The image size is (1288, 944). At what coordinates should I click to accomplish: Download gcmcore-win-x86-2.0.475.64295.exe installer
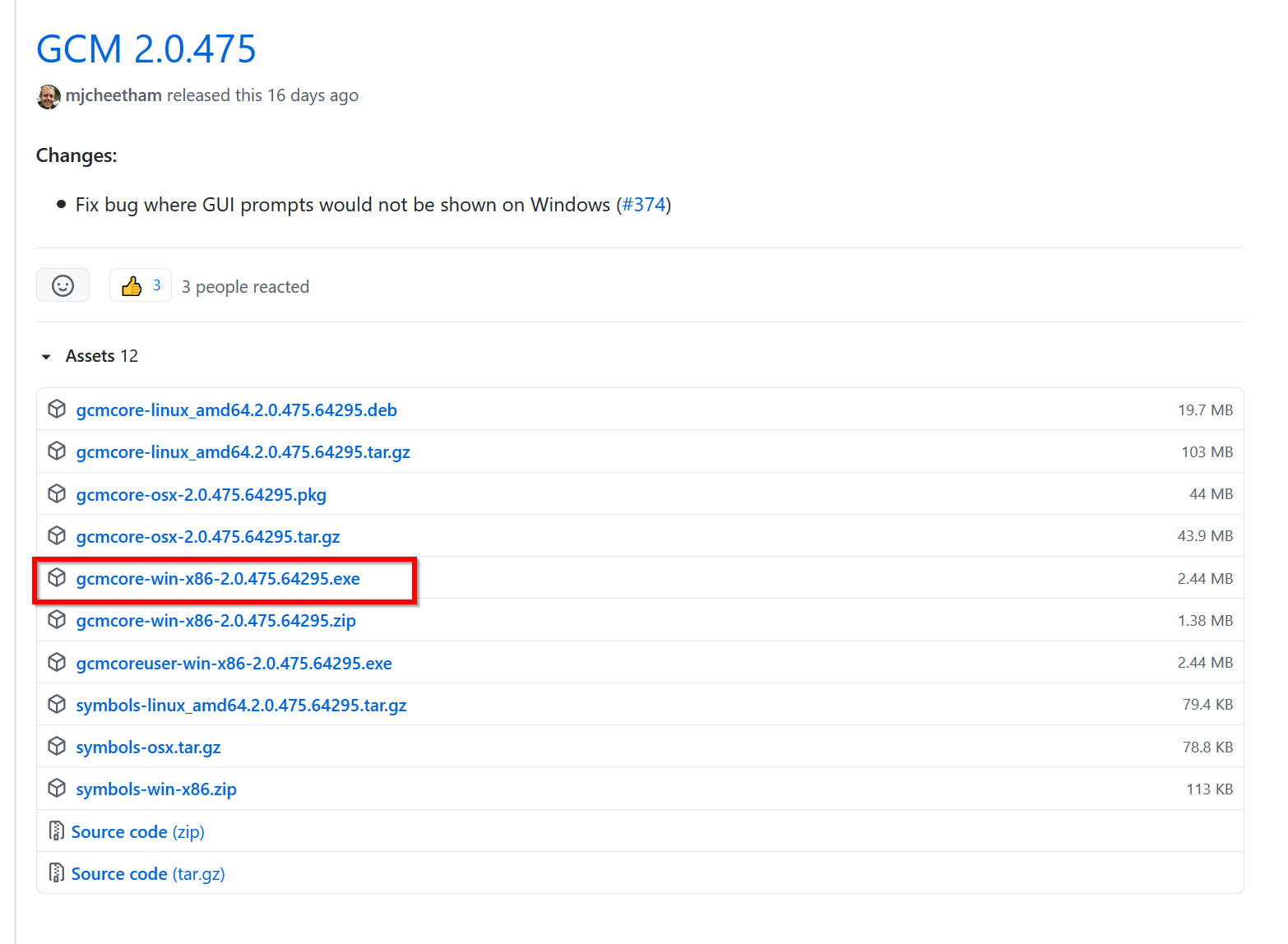[x=218, y=579]
